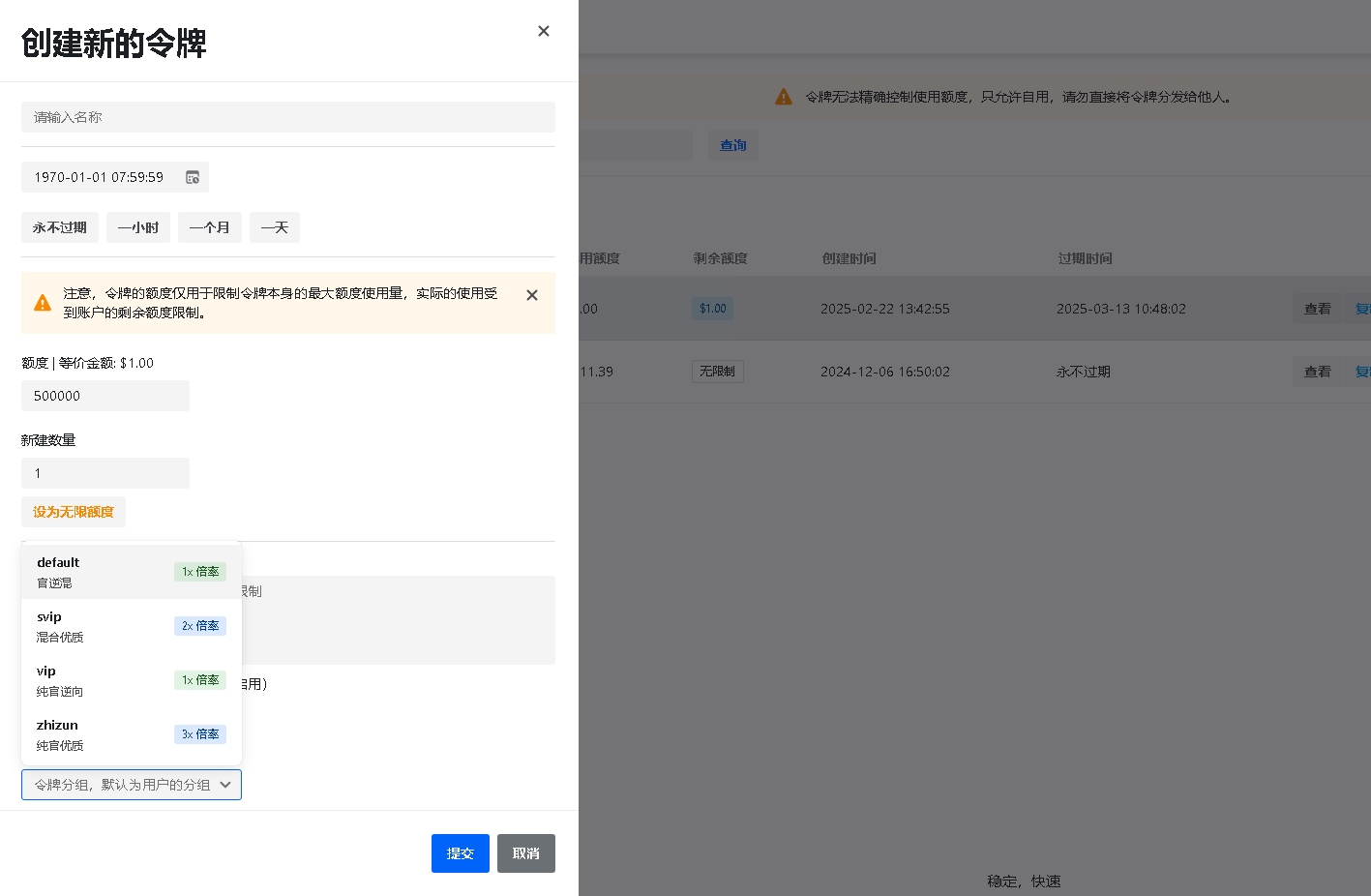This screenshot has height=896, width=1371.
Task: Set expiration to 一天
Action: pyautogui.click(x=275, y=227)
